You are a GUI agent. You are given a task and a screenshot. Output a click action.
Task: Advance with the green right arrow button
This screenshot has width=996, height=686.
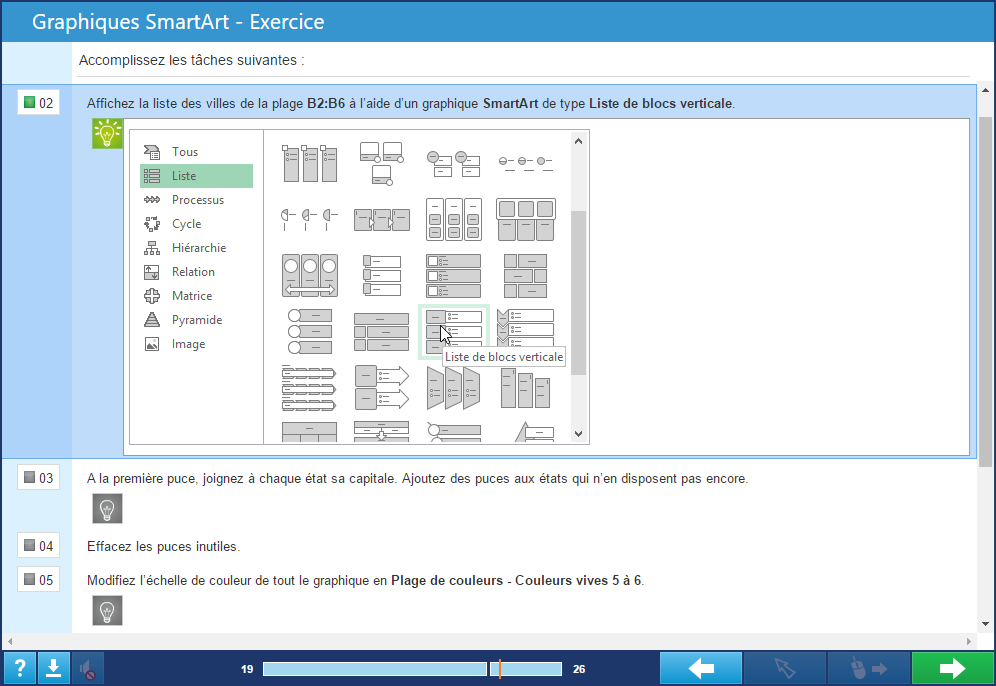point(952,668)
